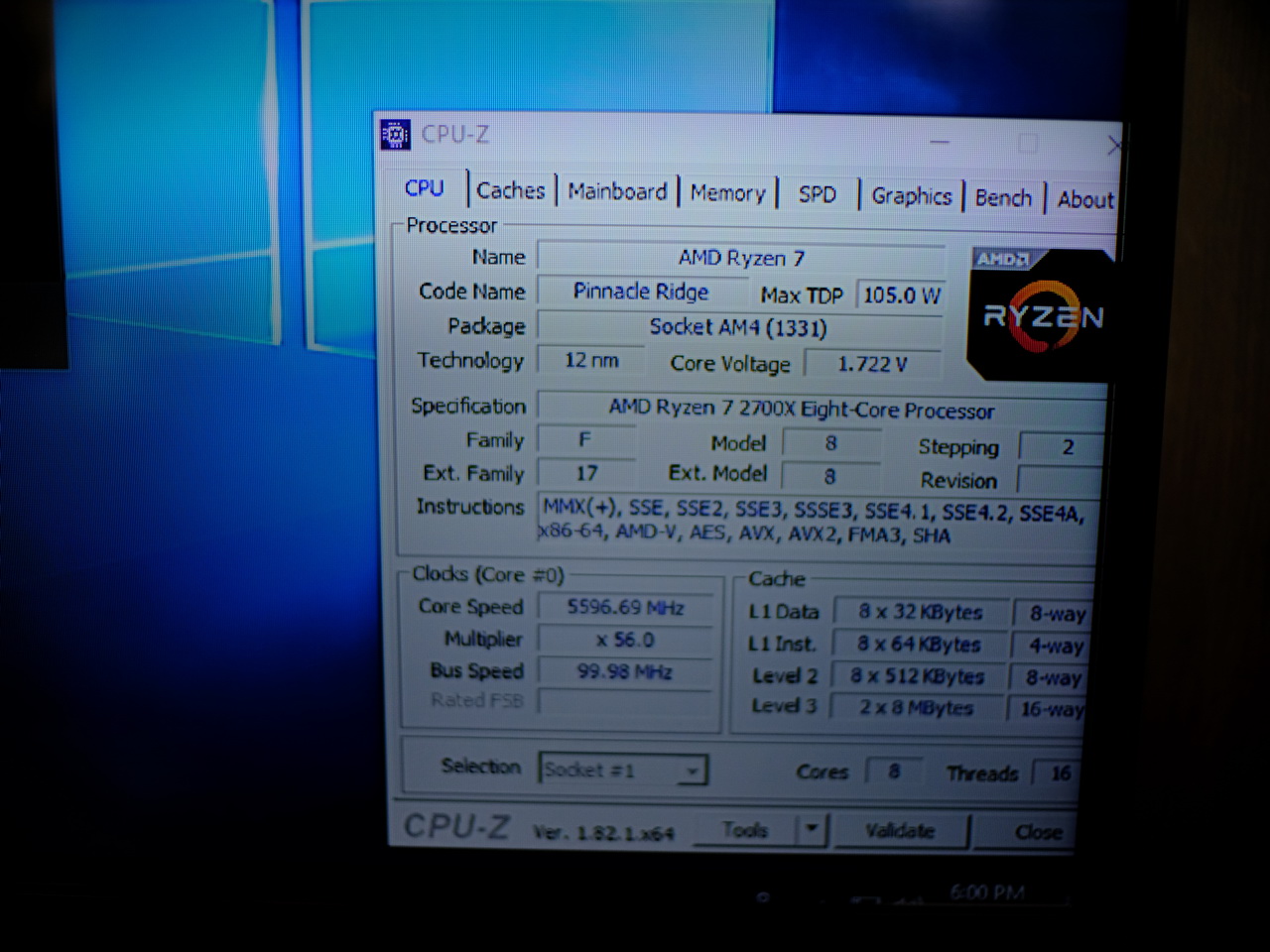Click the L1 Data value 8 x 32 KBytes
The height and width of the screenshot is (952, 1270).
point(921,612)
